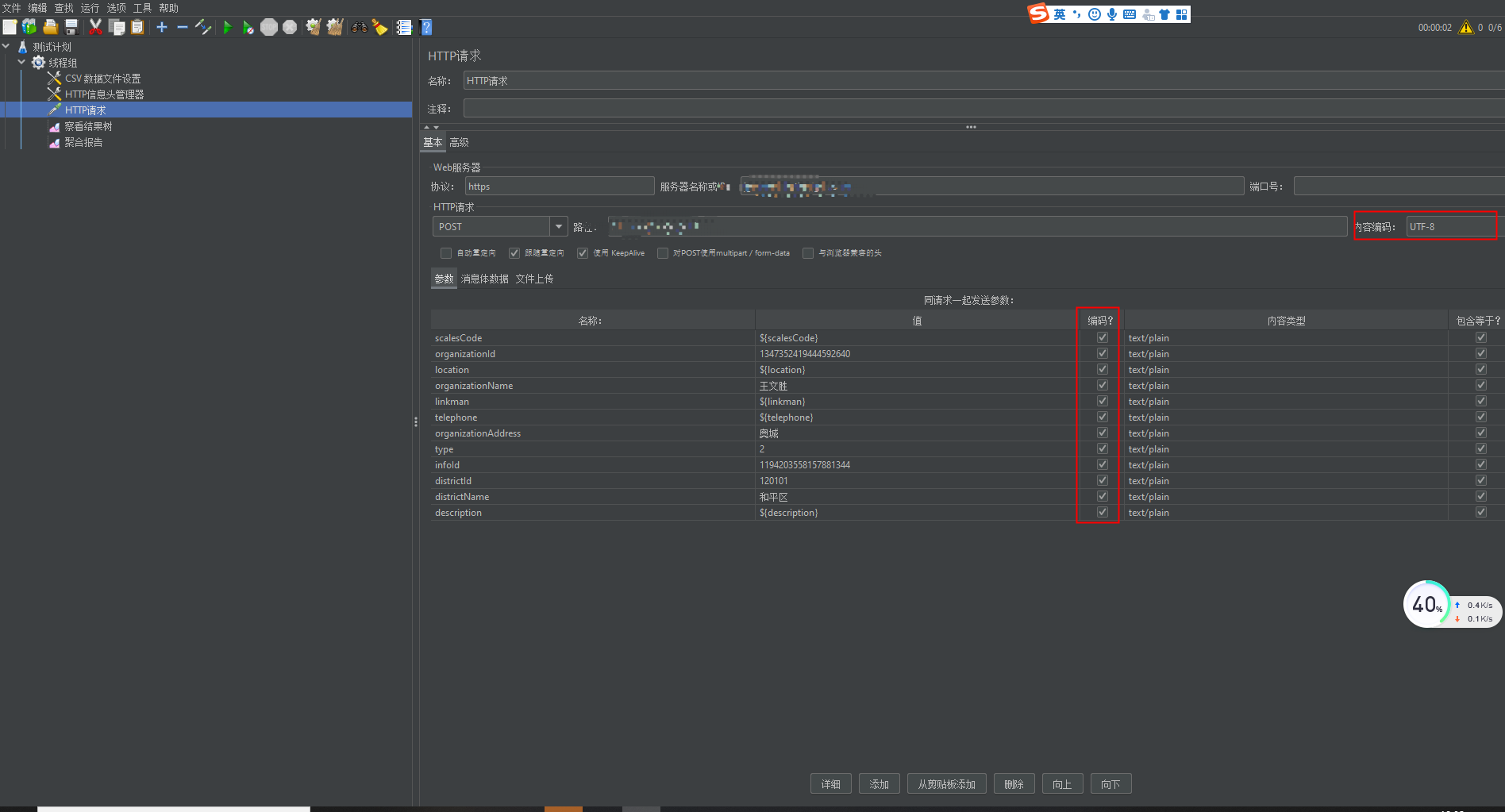Untick the 跟随重定向 checkbox

(x=514, y=253)
